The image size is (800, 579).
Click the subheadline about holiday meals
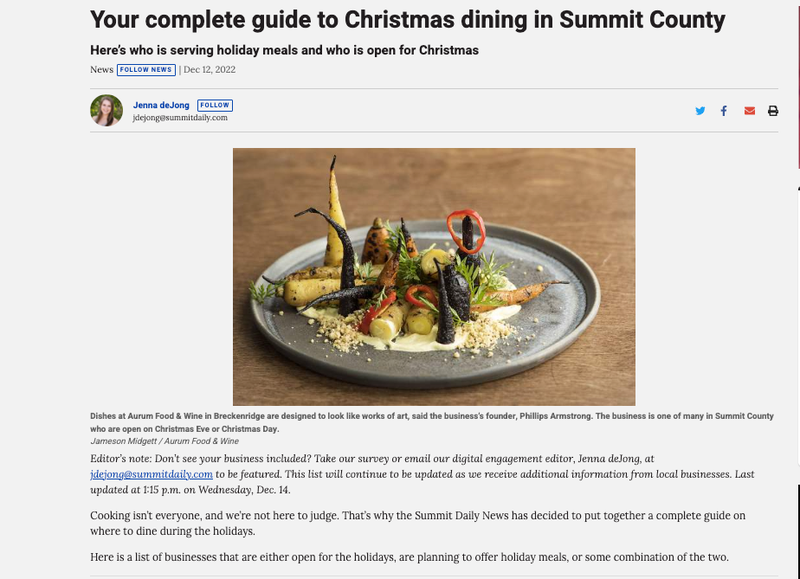(284, 50)
